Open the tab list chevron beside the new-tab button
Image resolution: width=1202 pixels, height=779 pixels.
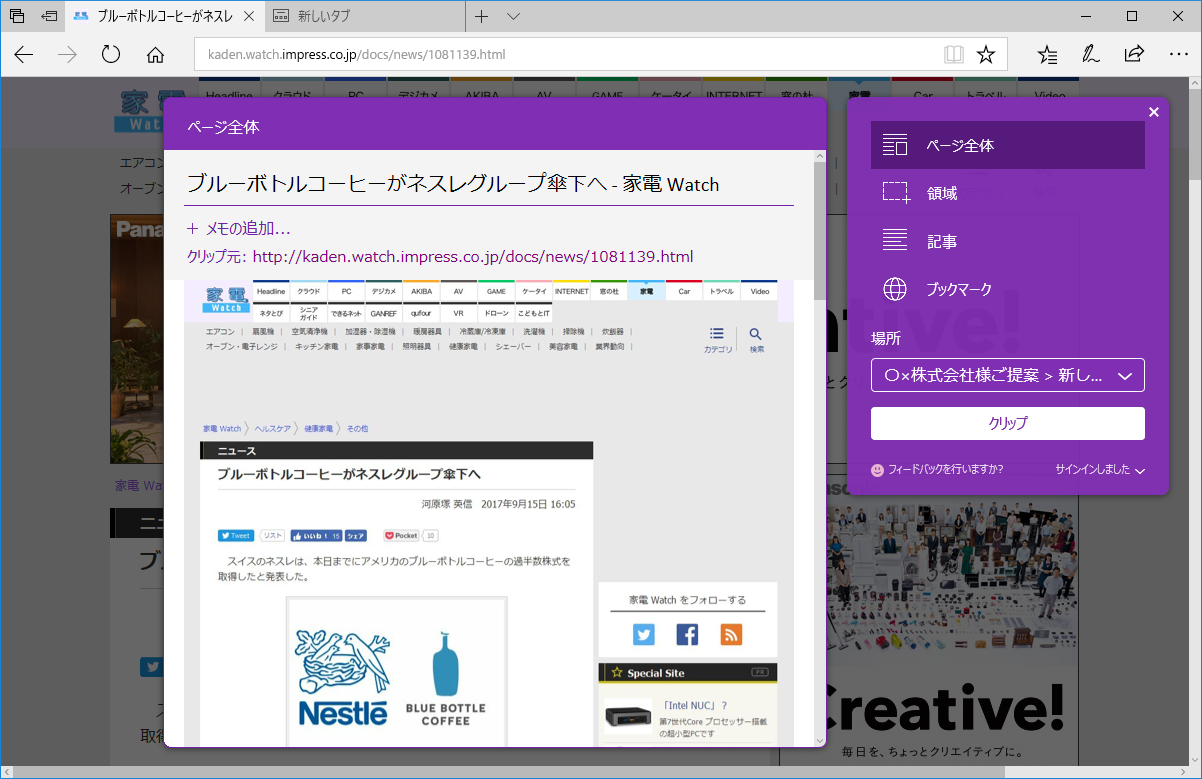click(513, 16)
